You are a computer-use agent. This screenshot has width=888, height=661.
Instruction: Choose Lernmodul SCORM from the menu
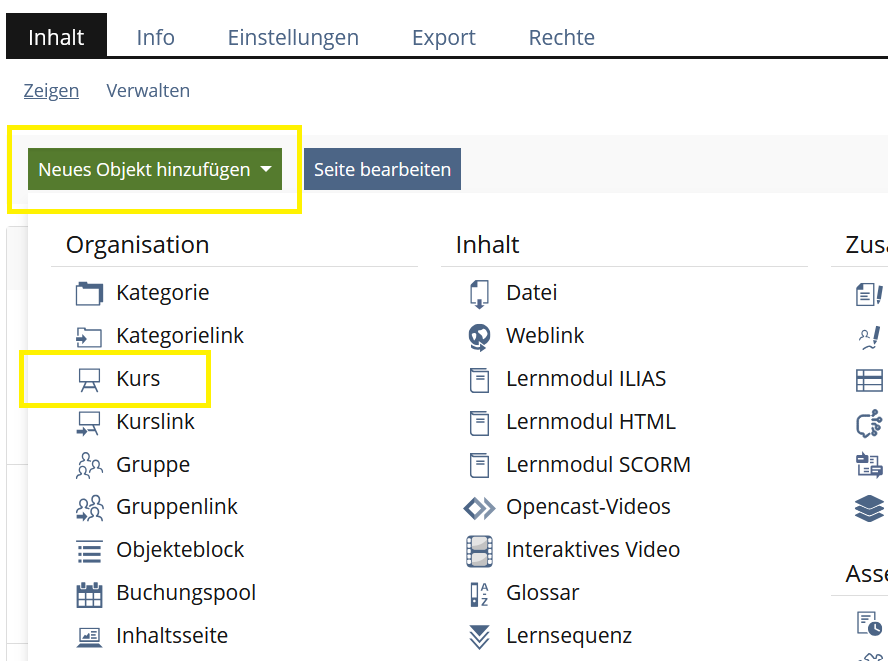[598, 465]
